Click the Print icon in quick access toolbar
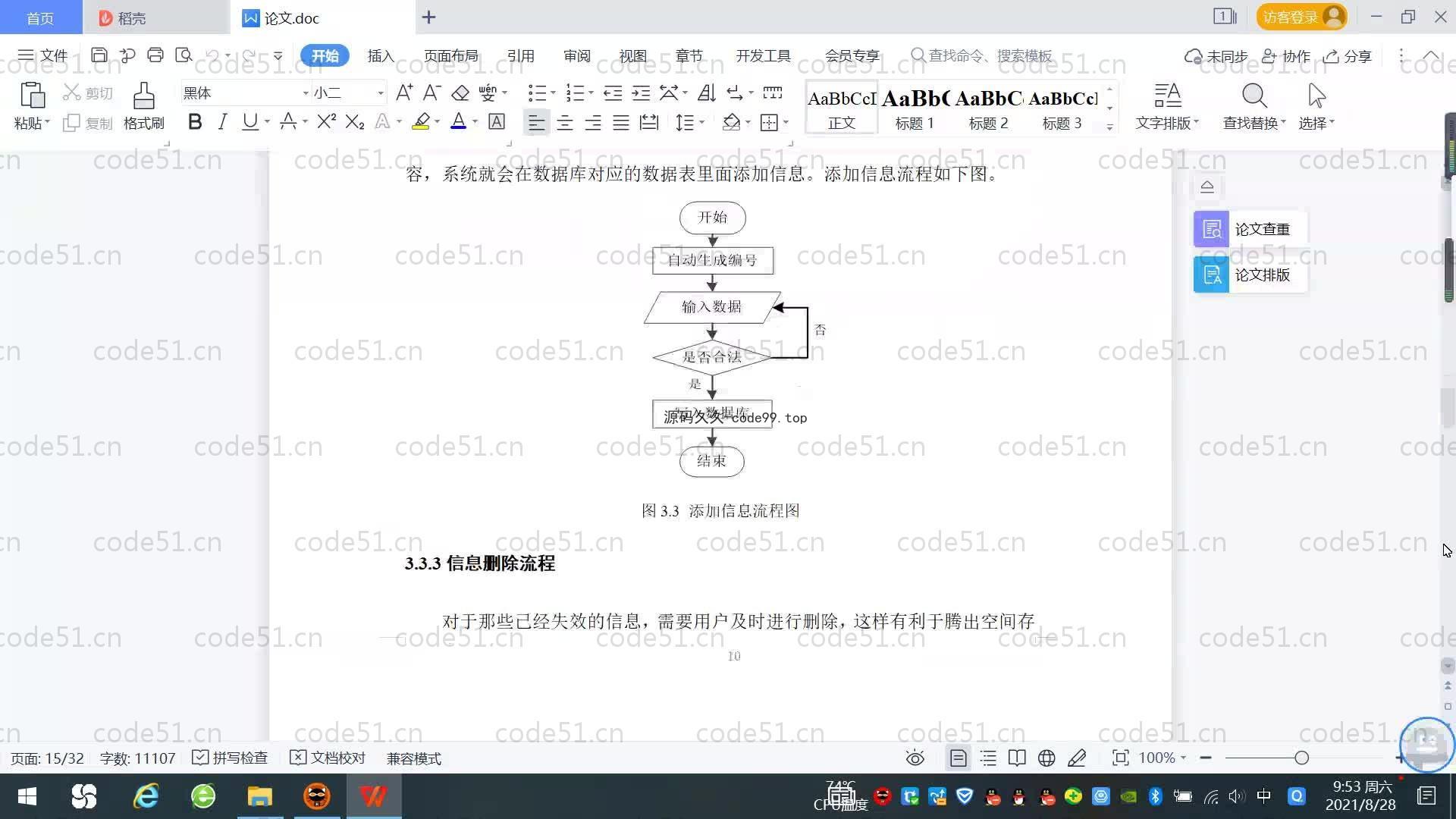The width and height of the screenshot is (1456, 819). (x=155, y=55)
